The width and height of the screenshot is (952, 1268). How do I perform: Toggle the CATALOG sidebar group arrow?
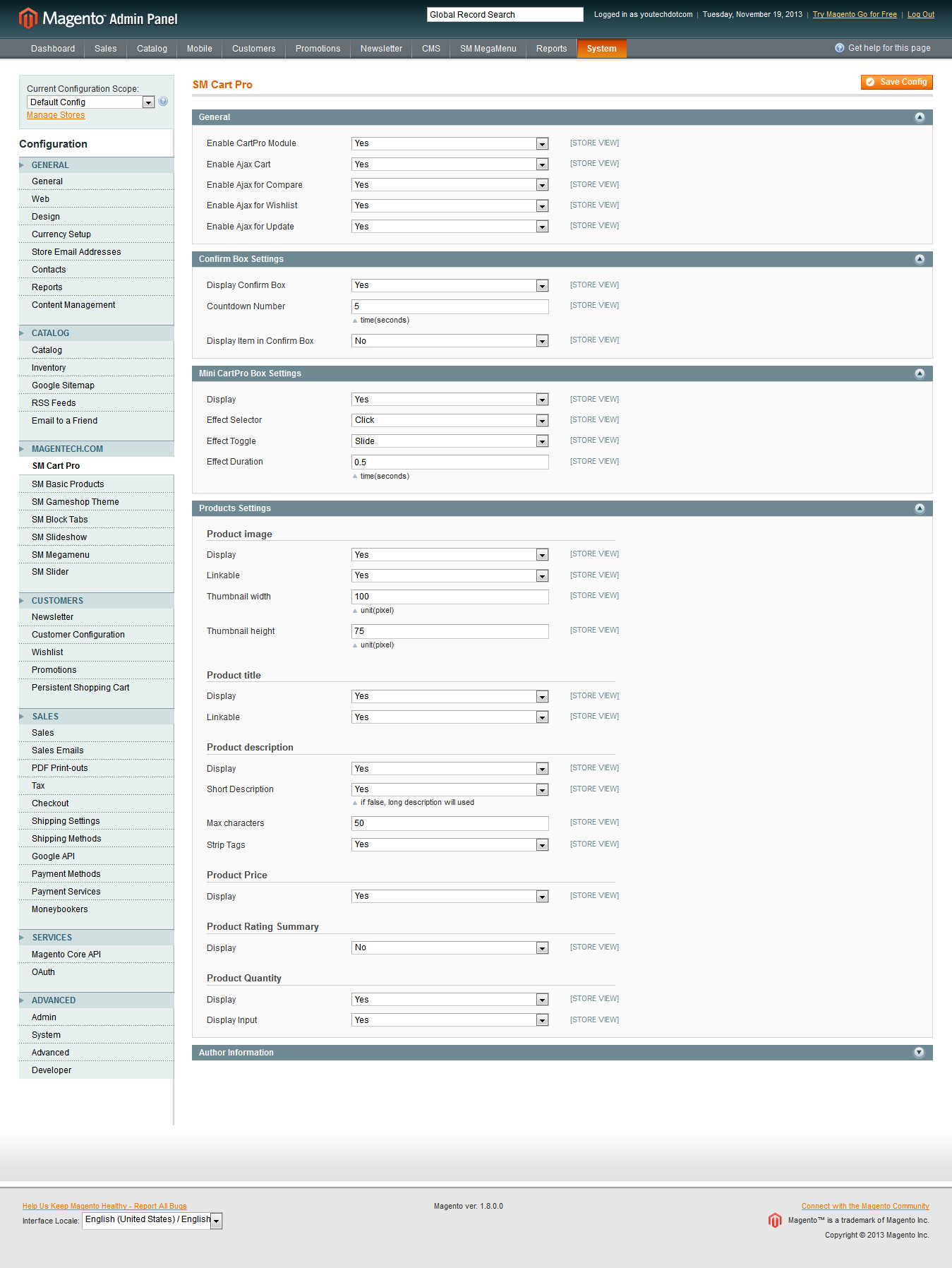[x=22, y=333]
